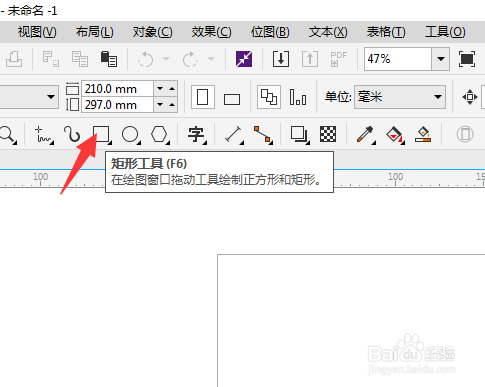Select the Zoom magnifier tool
485x387 pixels.
pyautogui.click(x=7, y=135)
